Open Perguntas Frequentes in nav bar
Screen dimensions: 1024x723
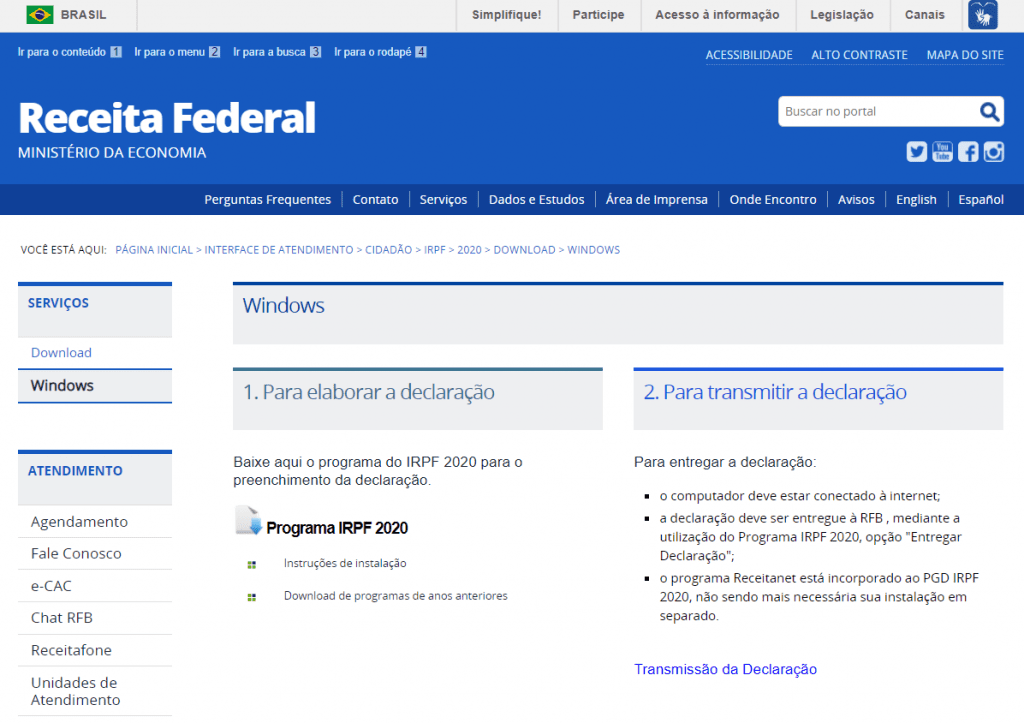point(268,200)
